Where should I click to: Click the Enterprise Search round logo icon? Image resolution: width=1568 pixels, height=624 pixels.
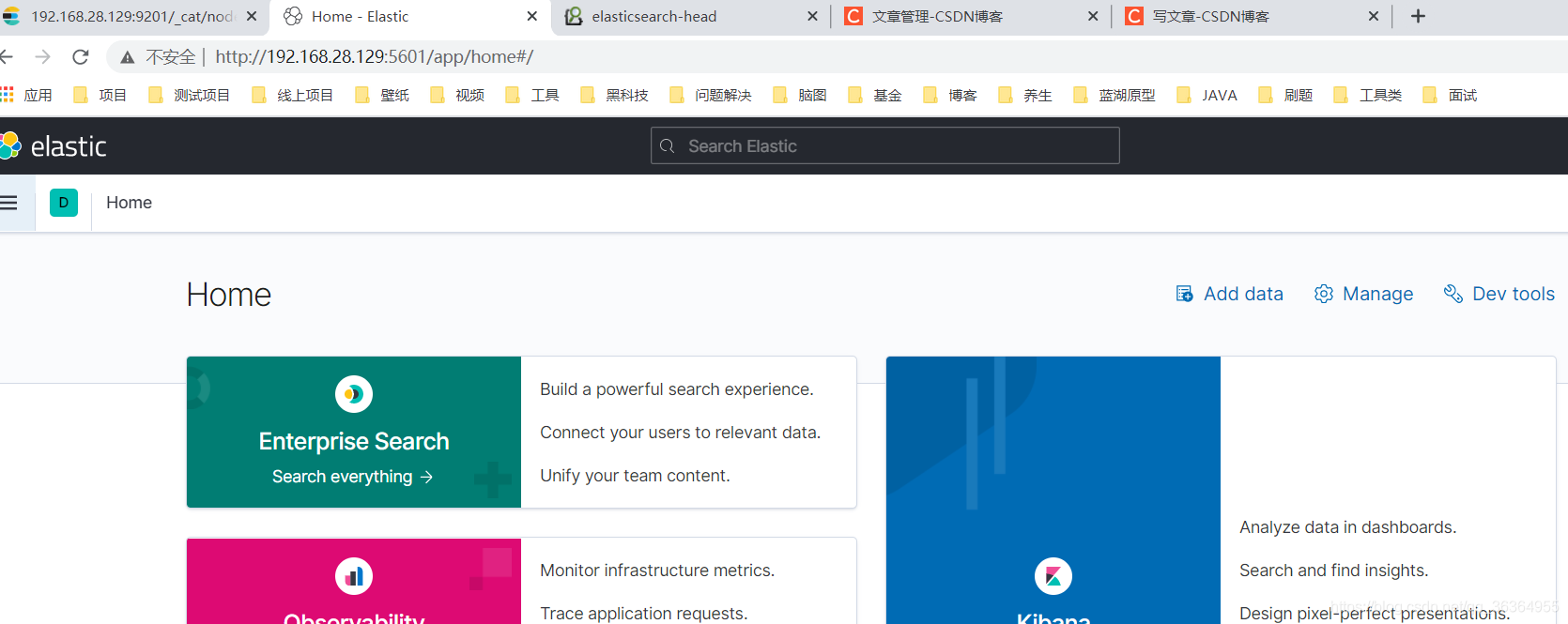[x=354, y=394]
